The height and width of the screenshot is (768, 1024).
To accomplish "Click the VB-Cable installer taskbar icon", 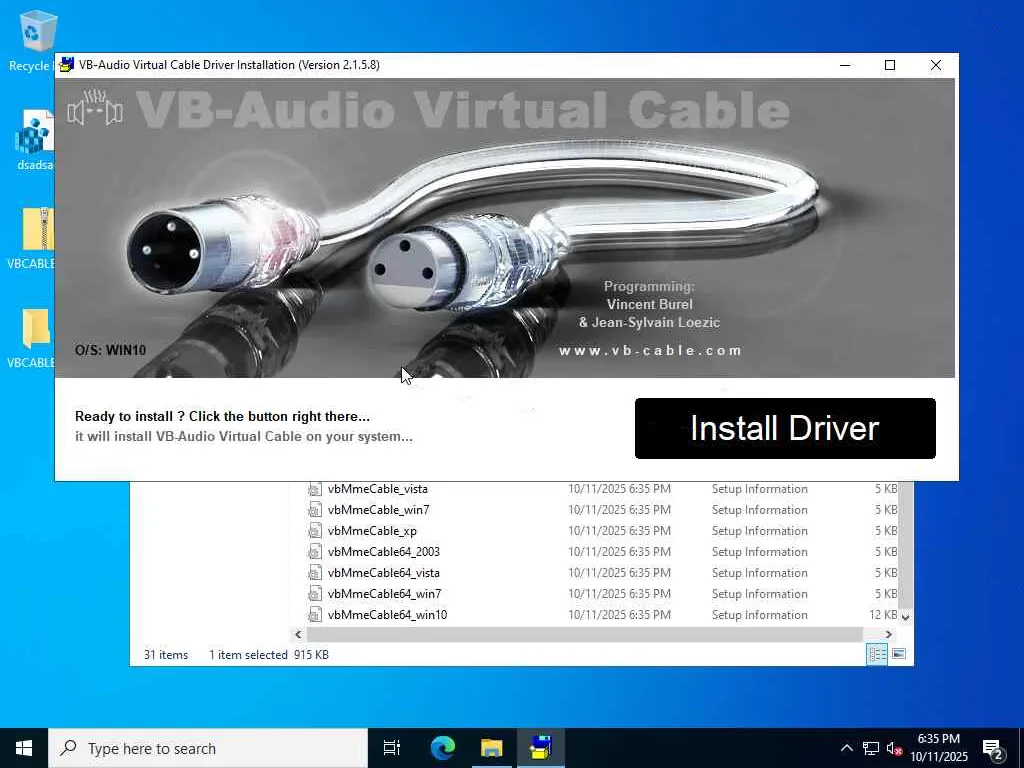I will point(541,748).
